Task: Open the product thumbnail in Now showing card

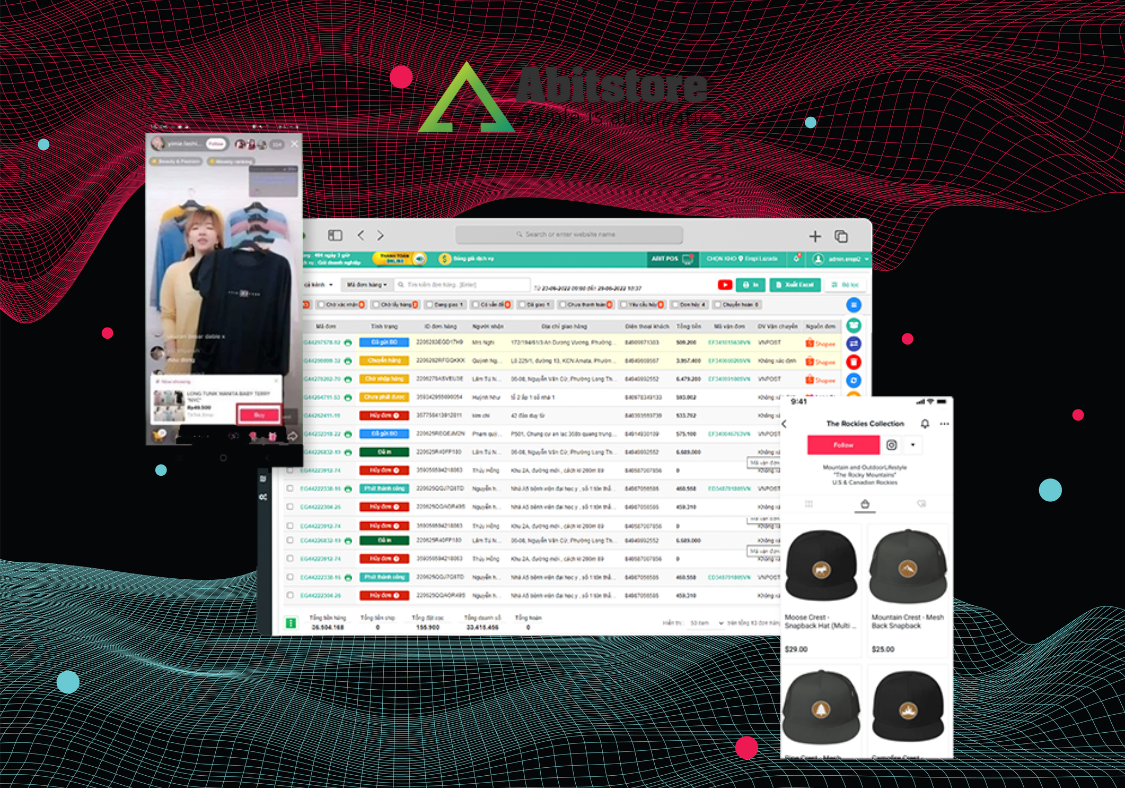Action: click(169, 406)
